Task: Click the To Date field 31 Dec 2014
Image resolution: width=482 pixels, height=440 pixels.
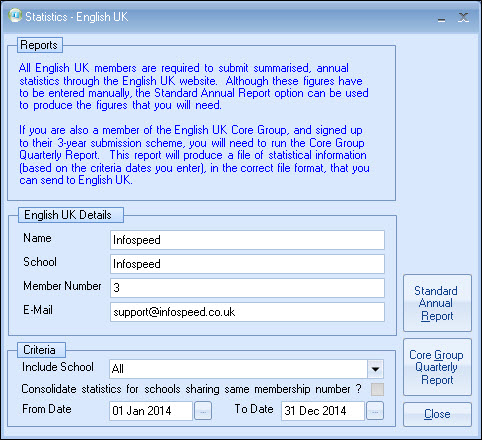Action: tap(323, 411)
